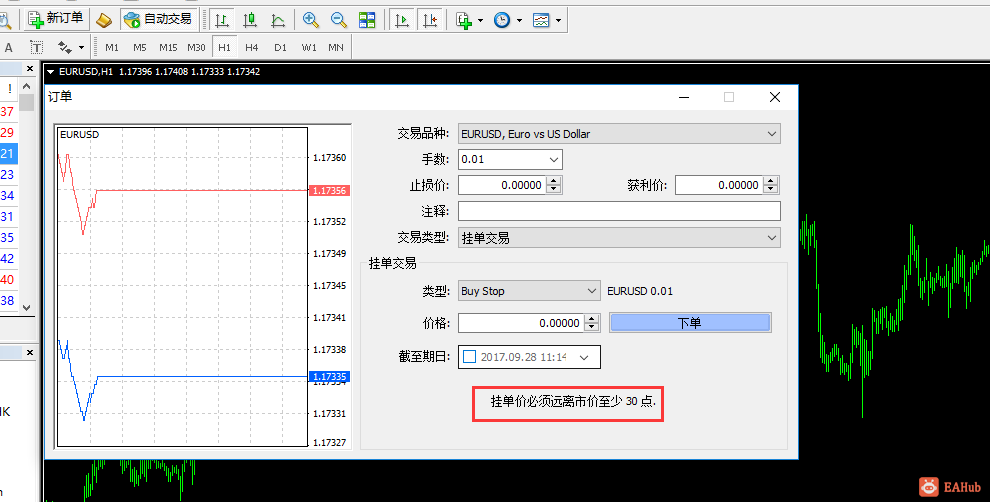The width and height of the screenshot is (990, 502).
Task: Decrease 获利价 with the down arrow
Action: (x=771, y=189)
